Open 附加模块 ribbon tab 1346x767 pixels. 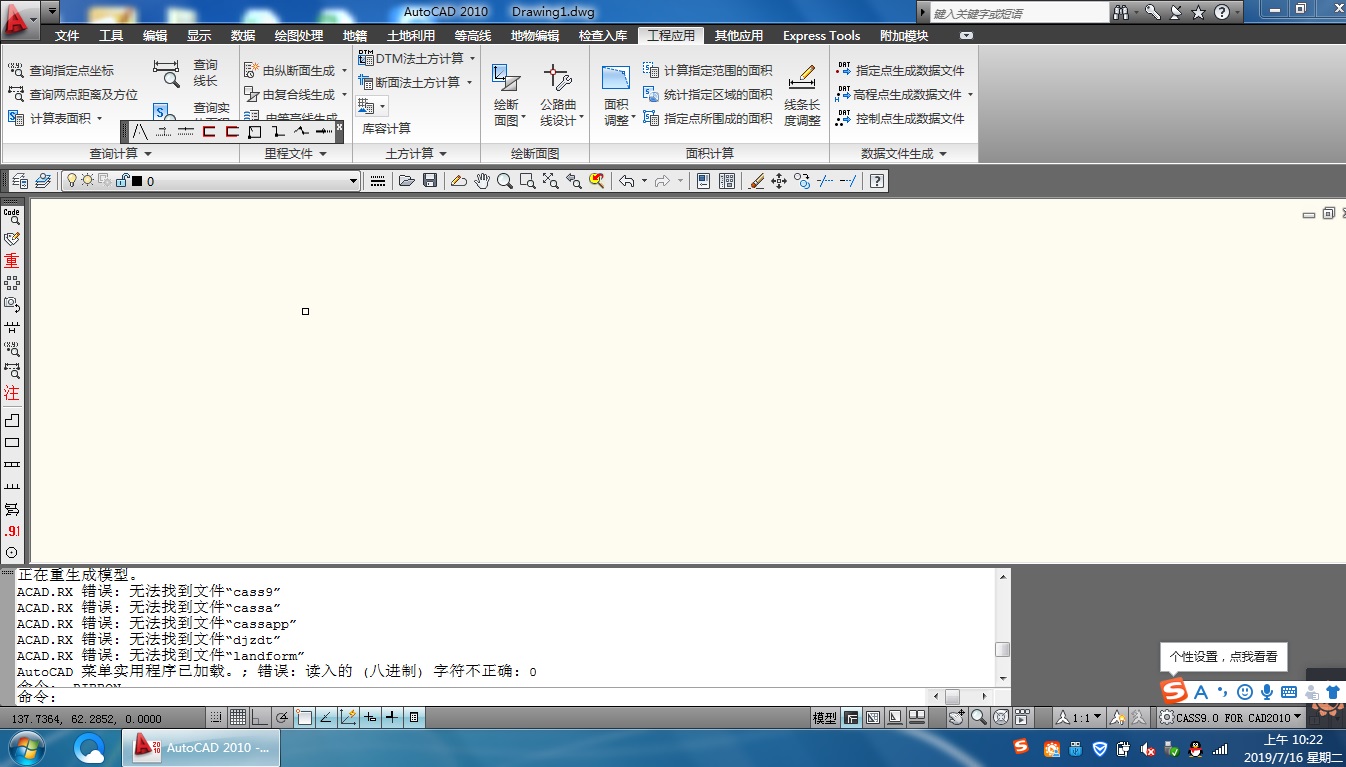click(904, 35)
